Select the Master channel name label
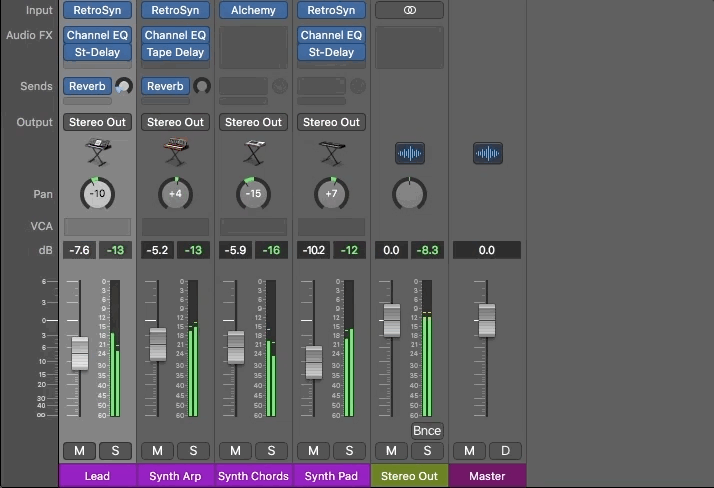 click(487, 476)
